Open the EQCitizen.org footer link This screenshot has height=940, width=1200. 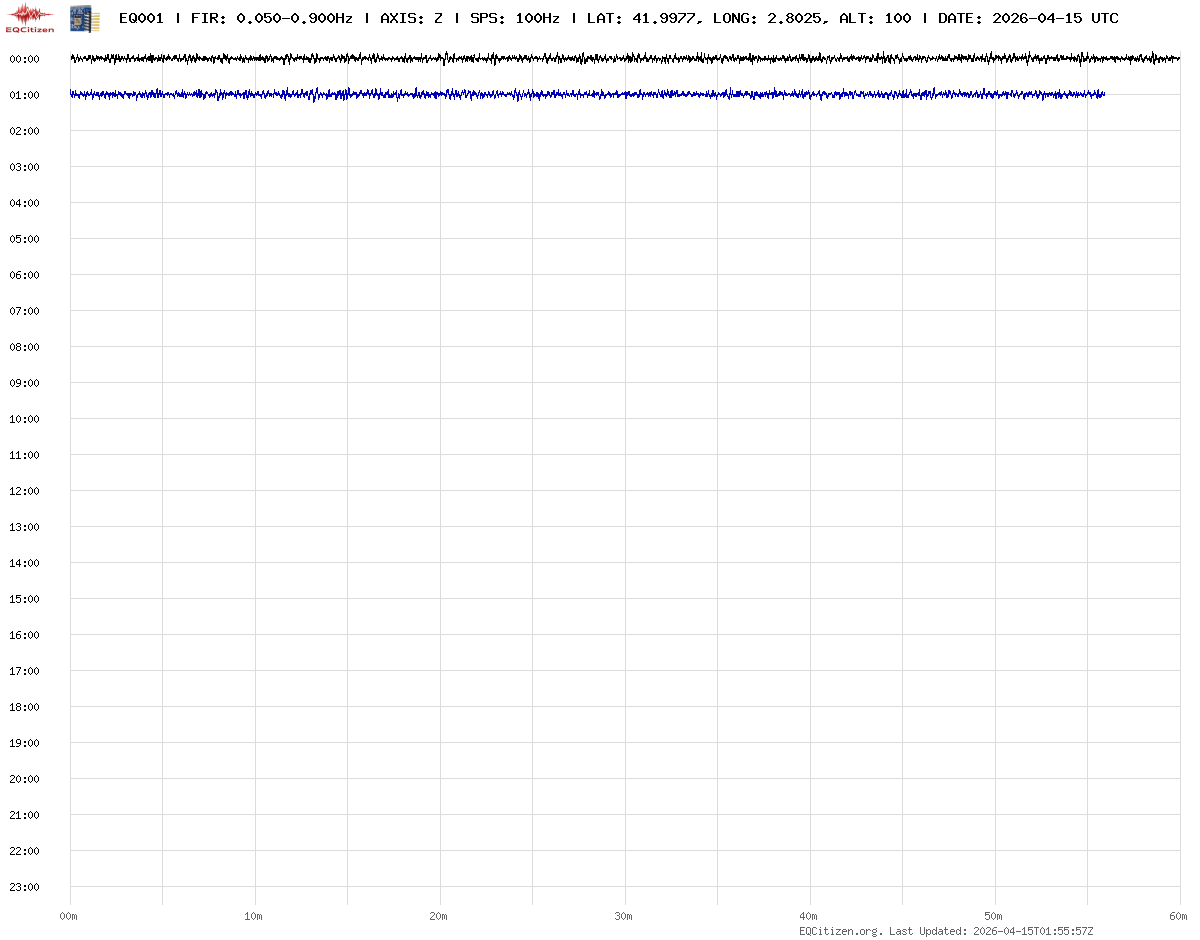(840, 931)
